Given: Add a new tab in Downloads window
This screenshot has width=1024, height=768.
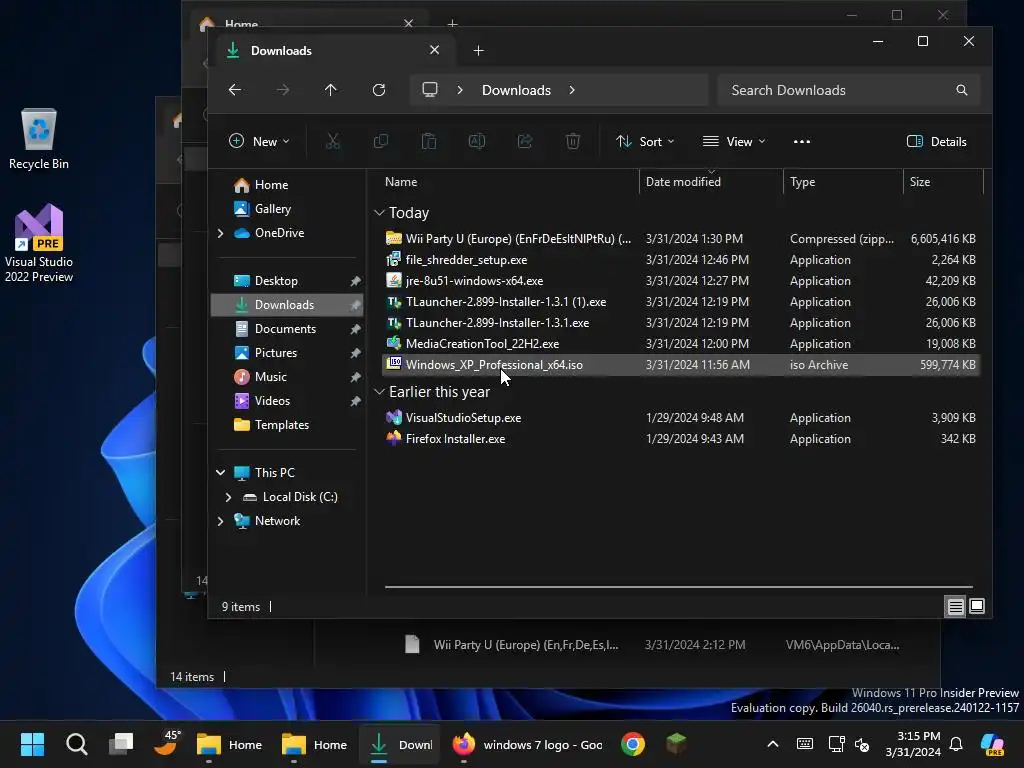Looking at the screenshot, I should pyautogui.click(x=479, y=51).
